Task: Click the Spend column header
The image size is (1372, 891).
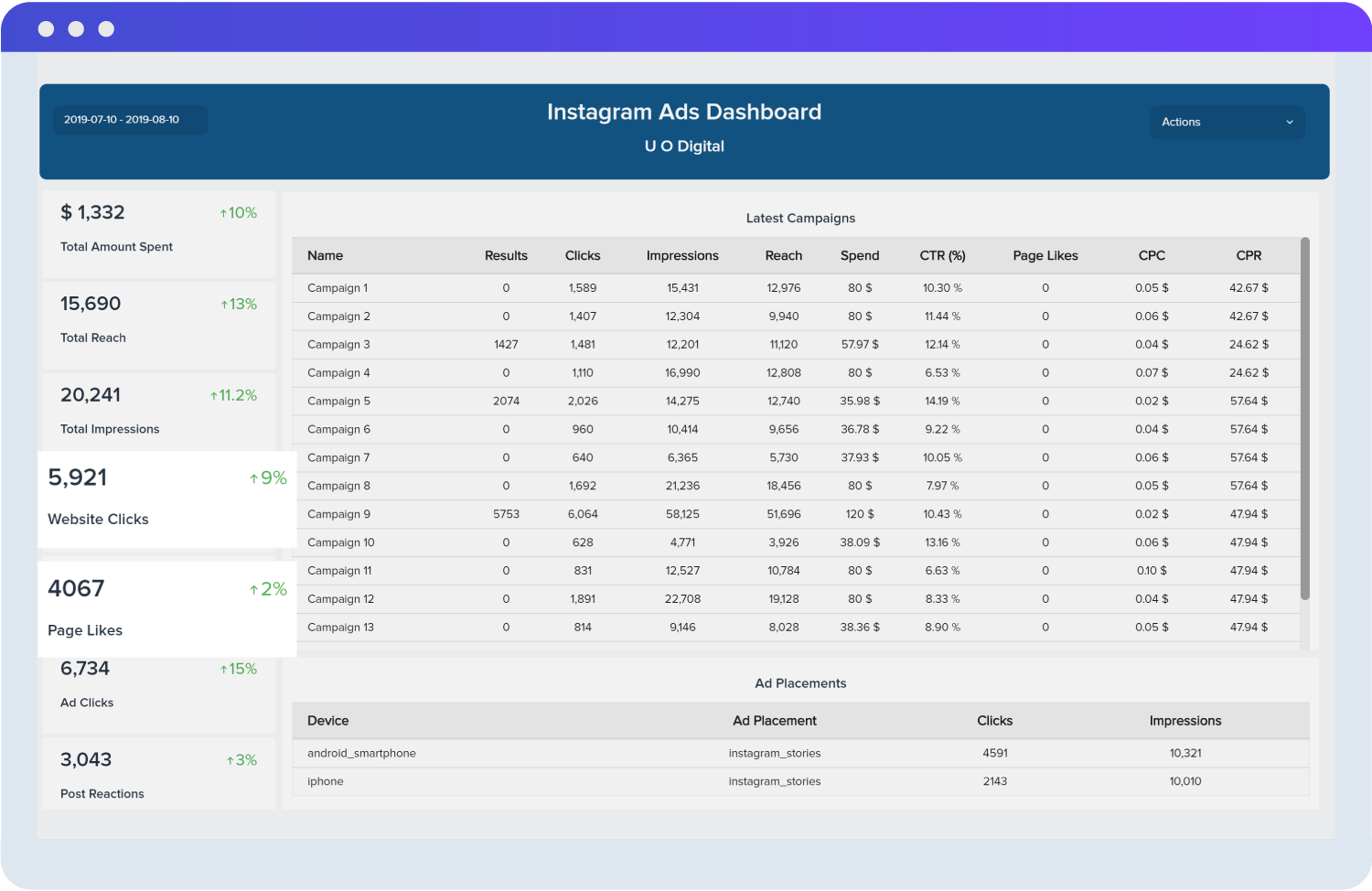Action: [x=860, y=256]
